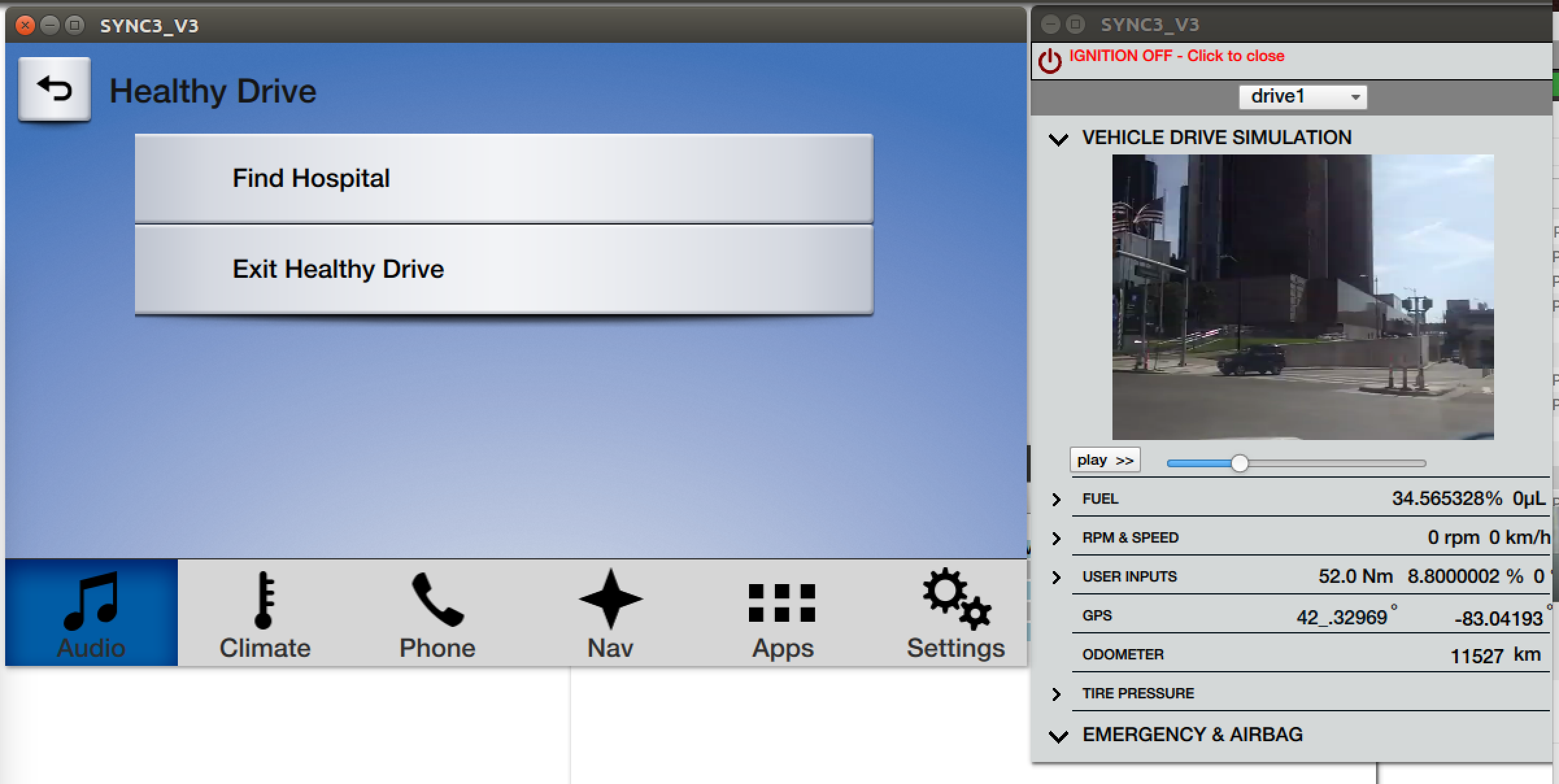Viewport: 1559px width, 784px height.
Task: Click the drive simulation video thumbnail
Action: point(1303,297)
